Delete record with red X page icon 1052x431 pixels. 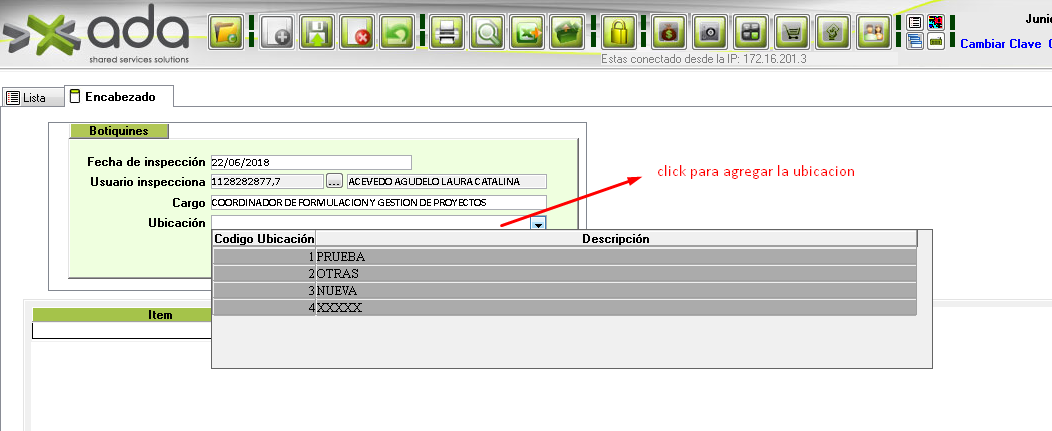357,32
